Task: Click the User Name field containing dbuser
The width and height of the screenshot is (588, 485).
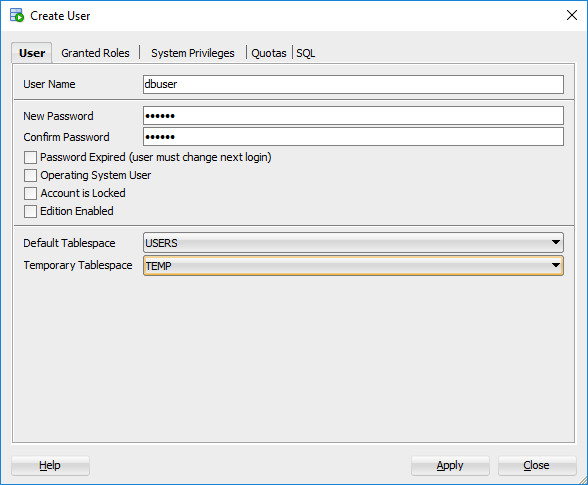Action: click(x=353, y=84)
